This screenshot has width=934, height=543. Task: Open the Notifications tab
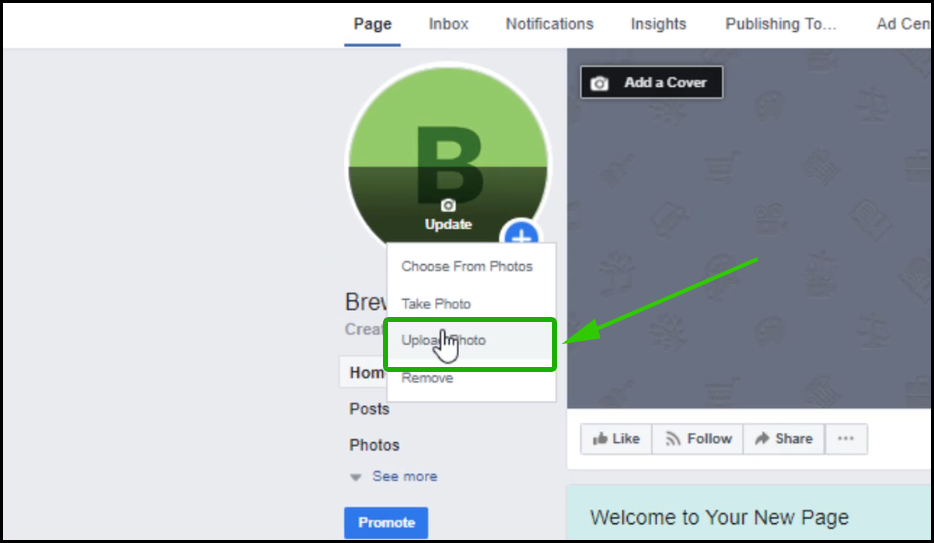pyautogui.click(x=550, y=24)
